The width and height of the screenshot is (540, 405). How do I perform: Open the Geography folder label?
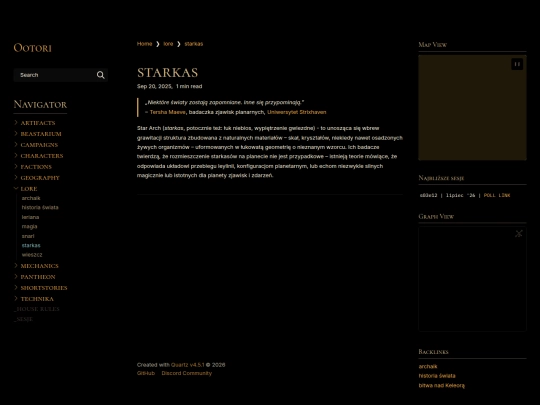40,178
